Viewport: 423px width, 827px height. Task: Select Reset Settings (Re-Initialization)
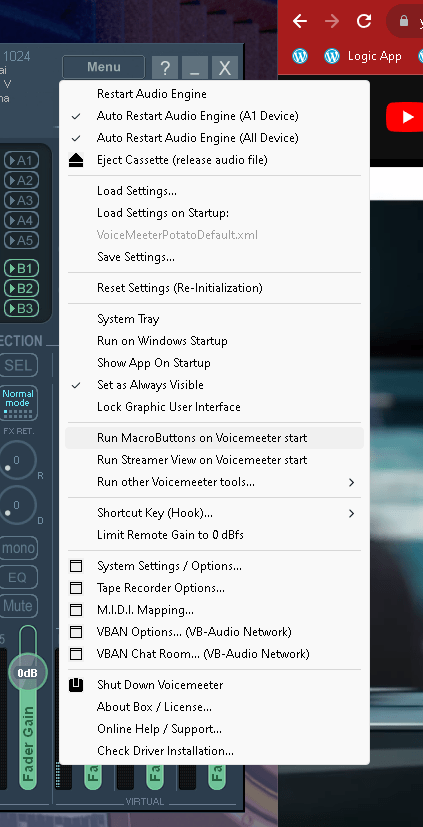pyautogui.click(x=214, y=288)
